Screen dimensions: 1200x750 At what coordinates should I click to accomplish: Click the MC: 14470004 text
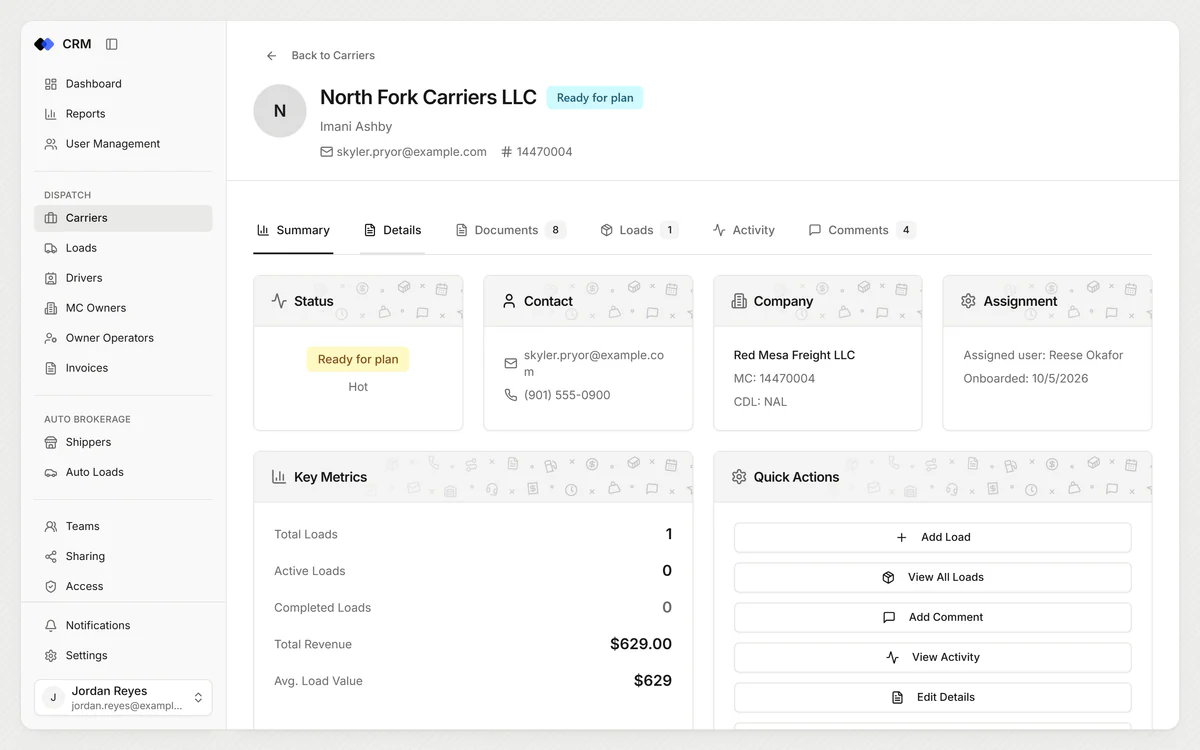point(774,379)
